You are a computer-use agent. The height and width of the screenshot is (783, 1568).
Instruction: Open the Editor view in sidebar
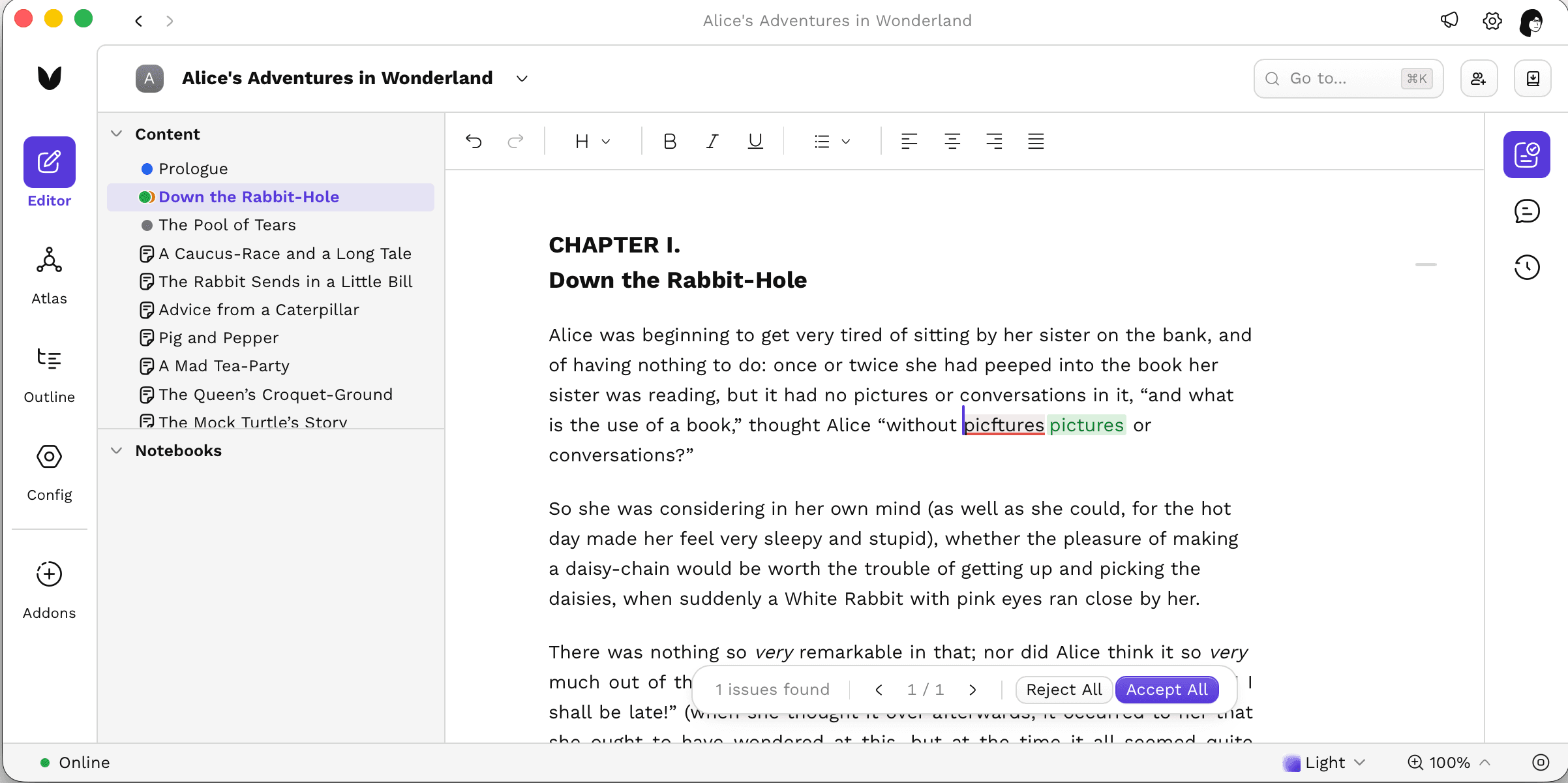[x=50, y=172]
